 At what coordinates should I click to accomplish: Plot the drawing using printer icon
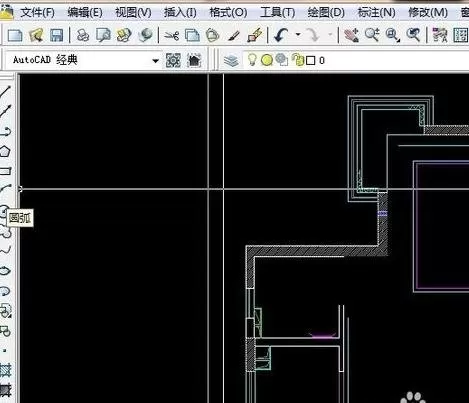point(83,35)
